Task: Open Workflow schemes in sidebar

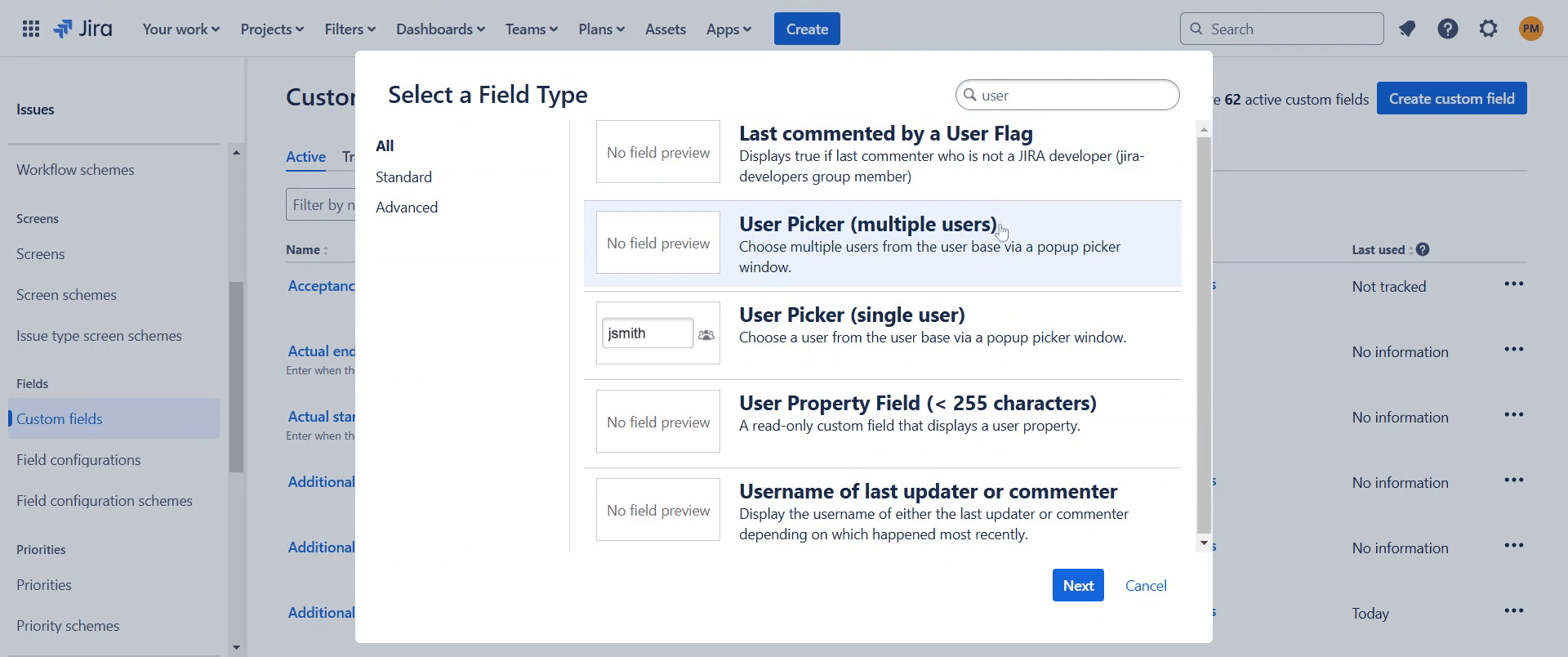Action: tap(75, 170)
